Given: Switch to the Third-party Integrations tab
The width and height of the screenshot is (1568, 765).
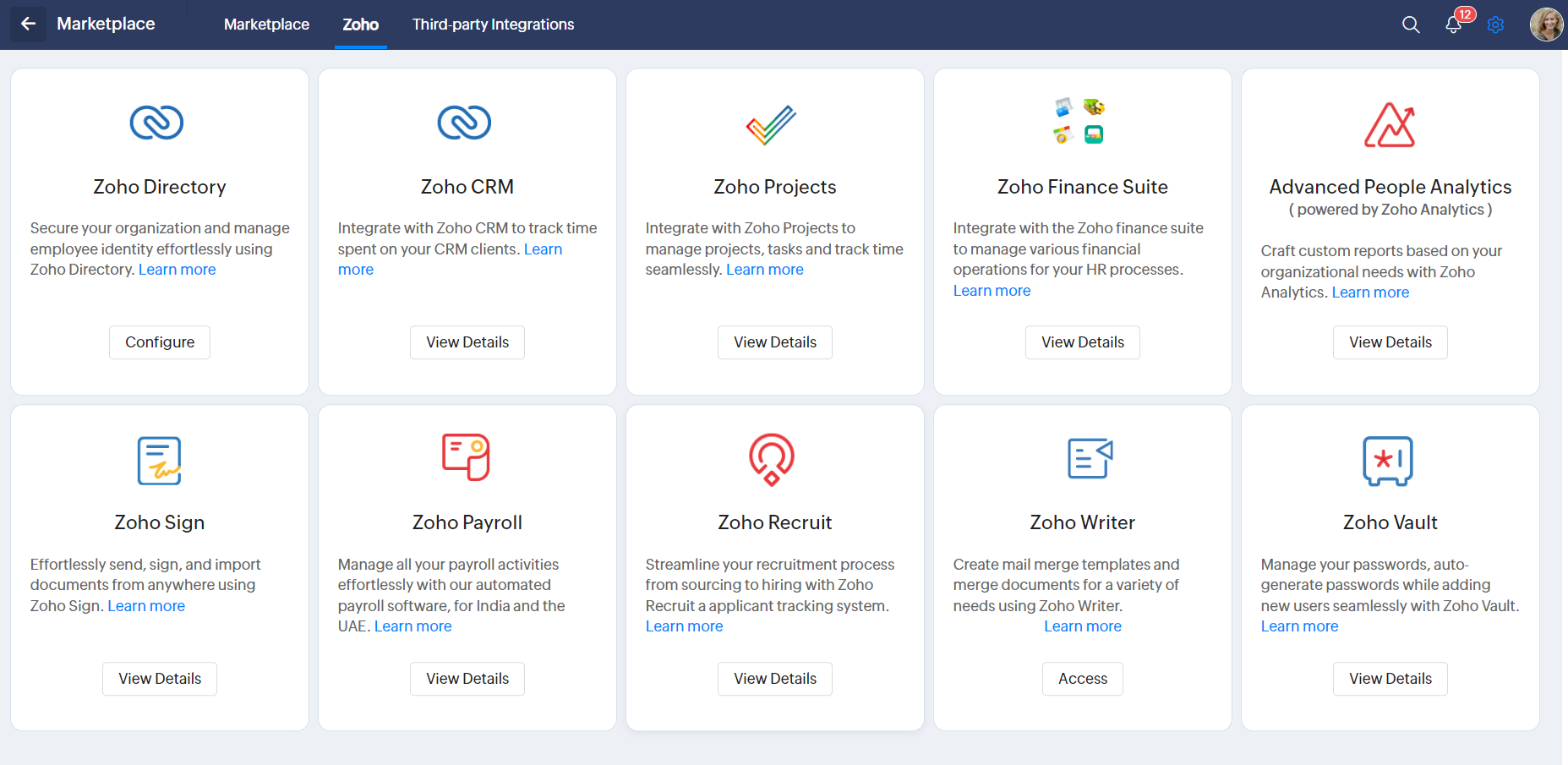Looking at the screenshot, I should click(493, 25).
